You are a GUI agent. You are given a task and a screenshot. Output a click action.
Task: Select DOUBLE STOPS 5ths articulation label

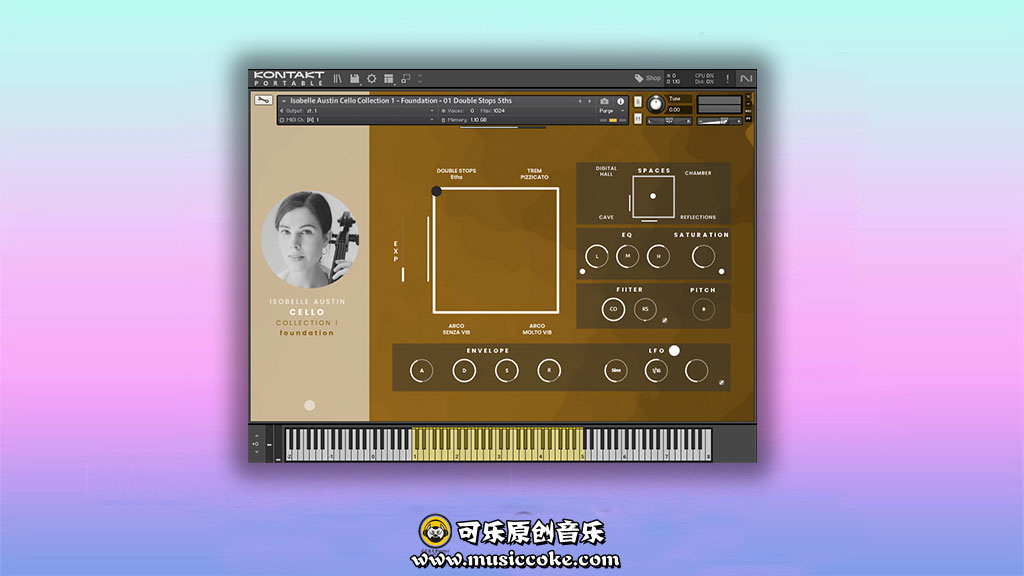[456, 174]
